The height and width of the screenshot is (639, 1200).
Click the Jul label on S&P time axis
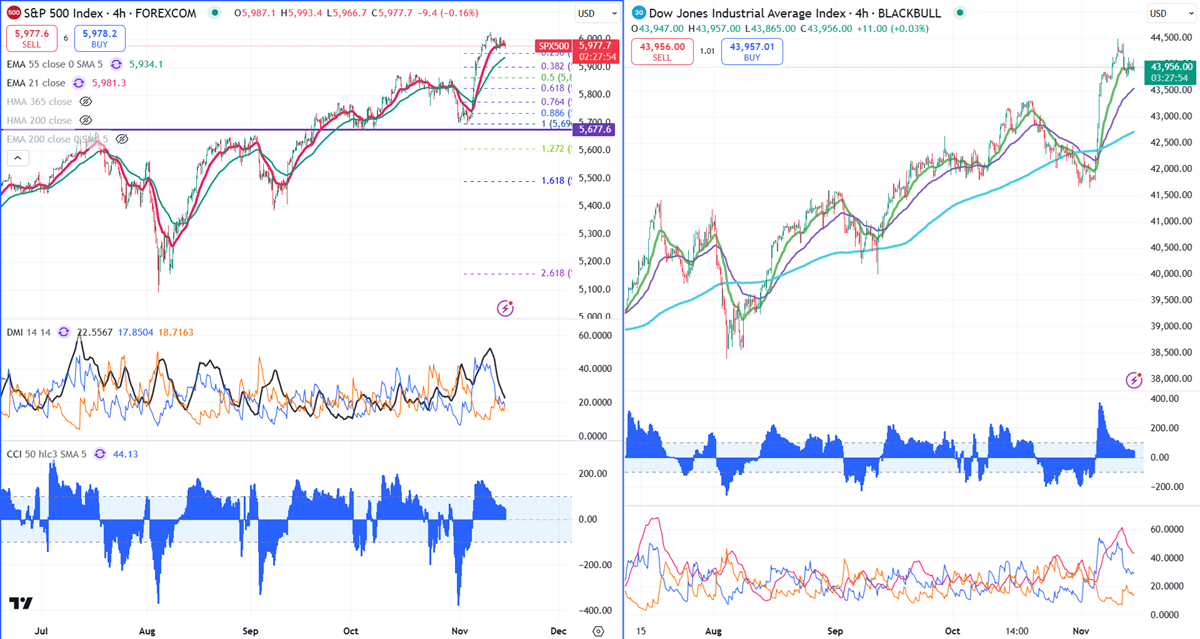click(41, 631)
